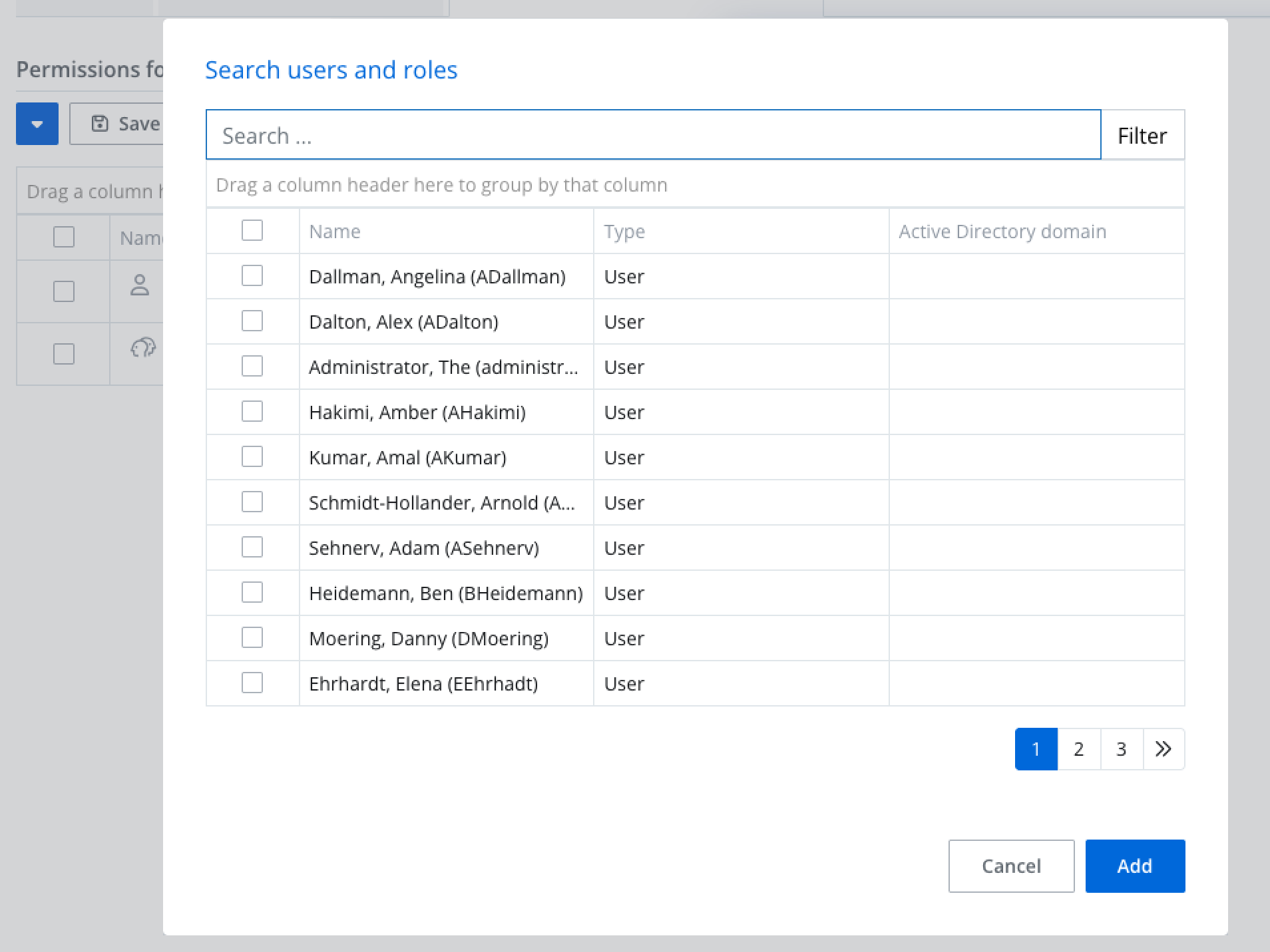Select the checkbox for Kumar, Amal
1270x952 pixels.
click(x=252, y=457)
